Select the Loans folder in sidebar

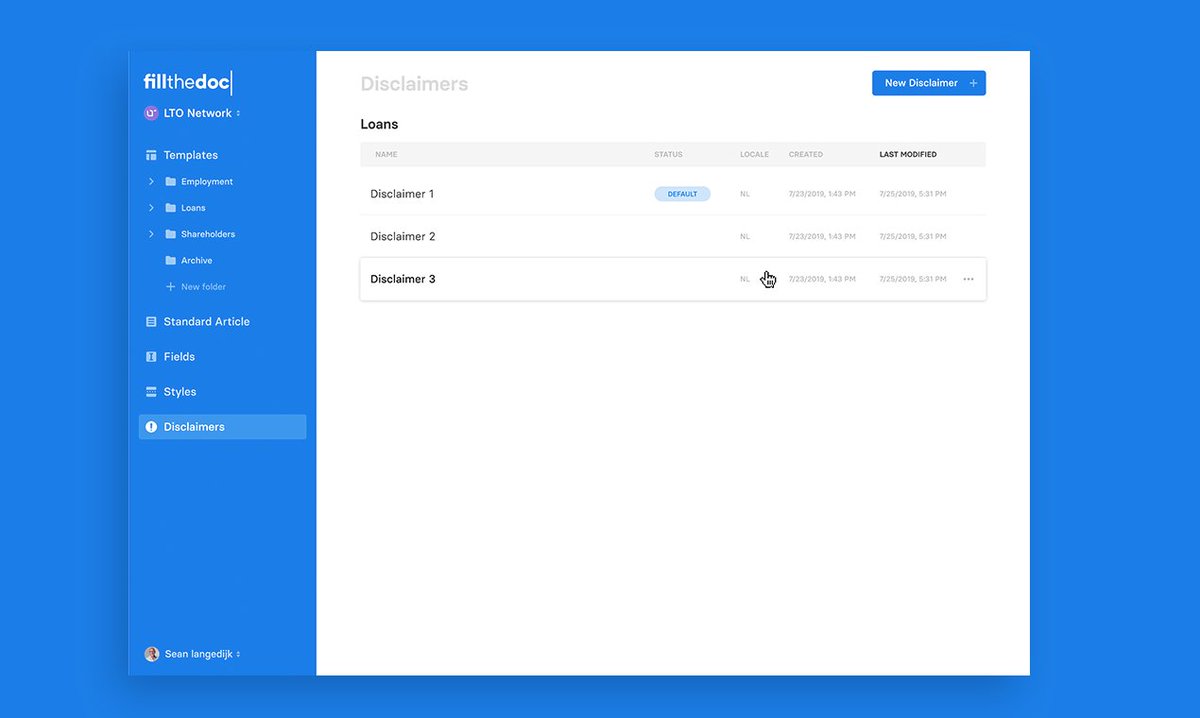click(x=193, y=208)
